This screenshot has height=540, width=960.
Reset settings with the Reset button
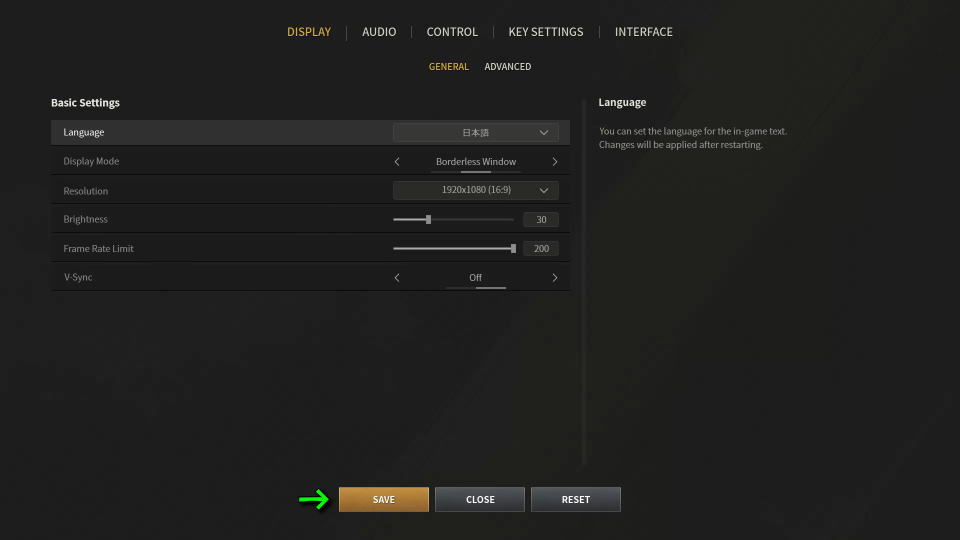pos(576,500)
